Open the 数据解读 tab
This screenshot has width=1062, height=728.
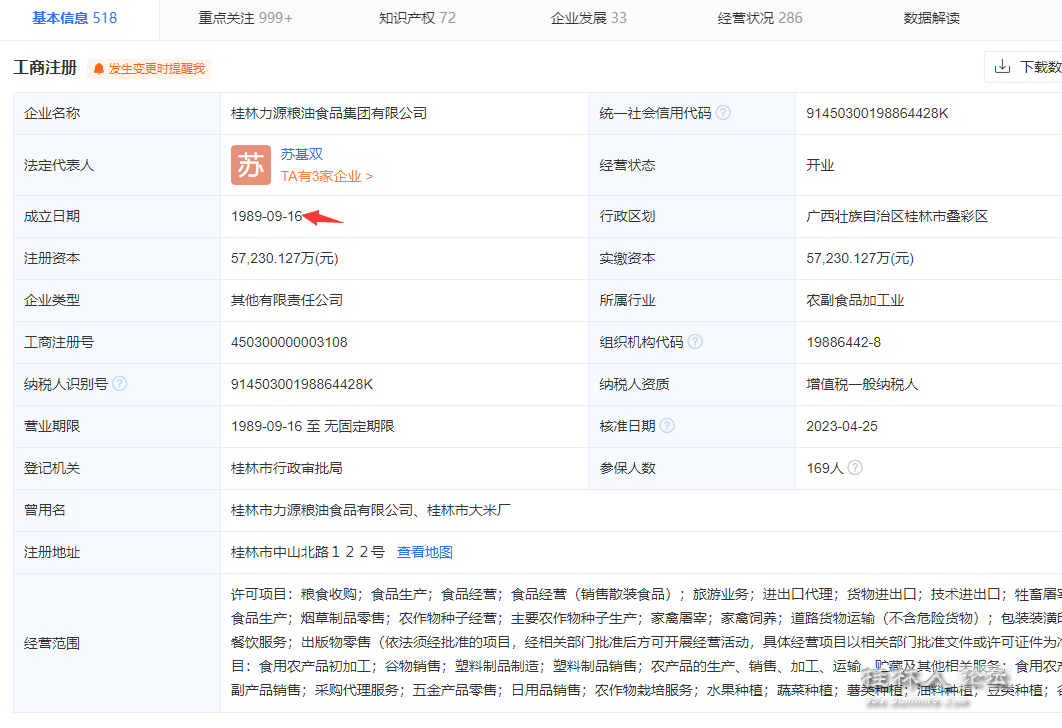[x=931, y=18]
